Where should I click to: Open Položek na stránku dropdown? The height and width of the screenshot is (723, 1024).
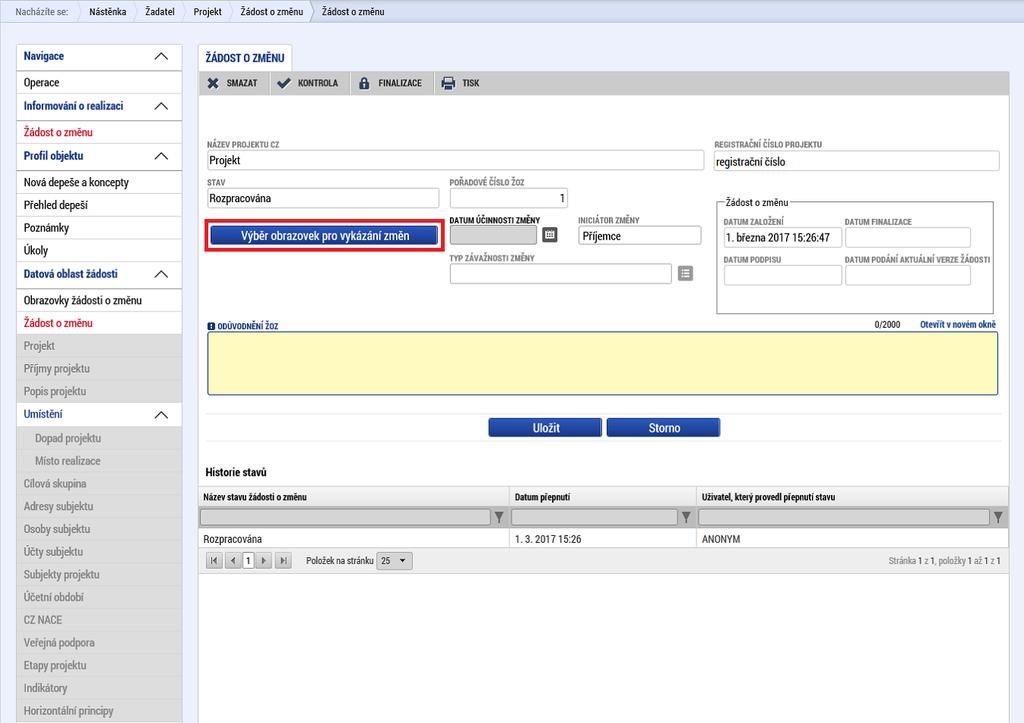(x=394, y=560)
